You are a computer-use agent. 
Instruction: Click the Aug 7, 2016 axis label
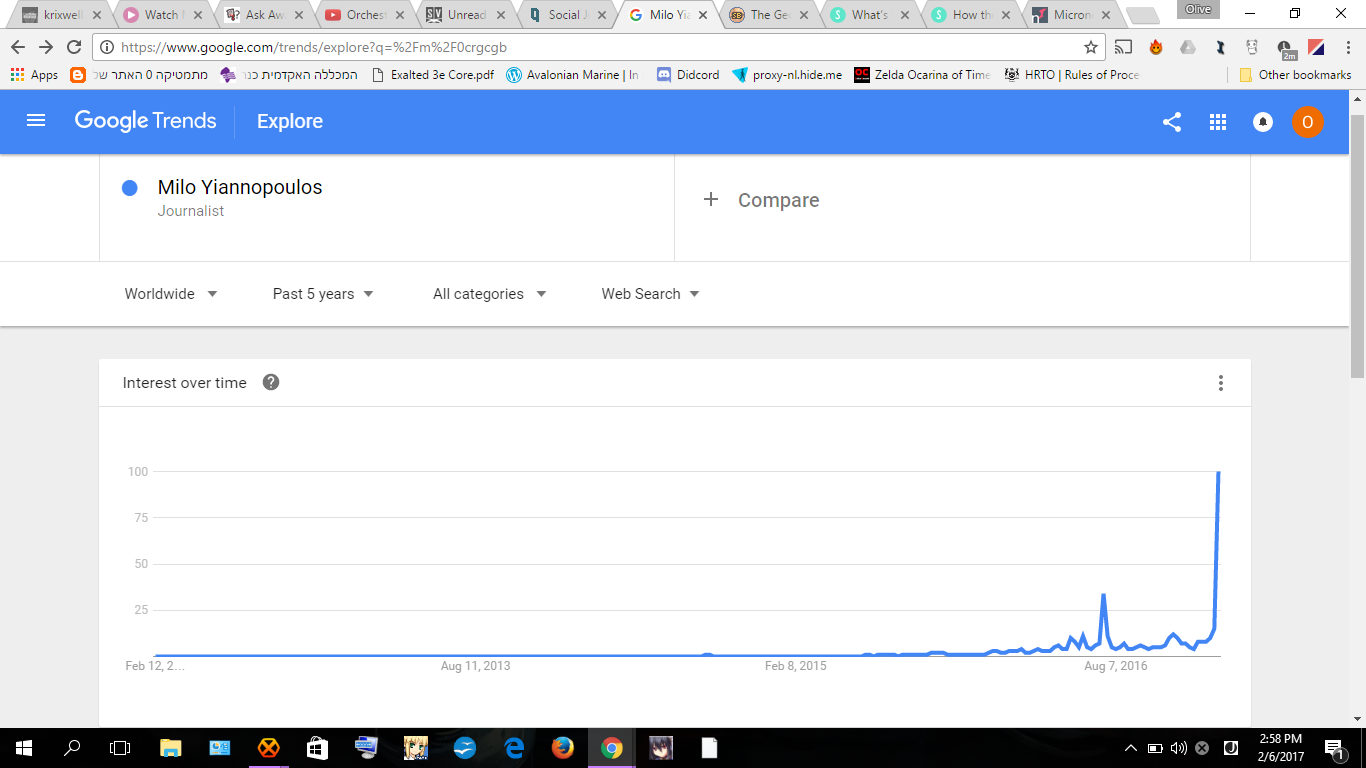coord(1116,666)
